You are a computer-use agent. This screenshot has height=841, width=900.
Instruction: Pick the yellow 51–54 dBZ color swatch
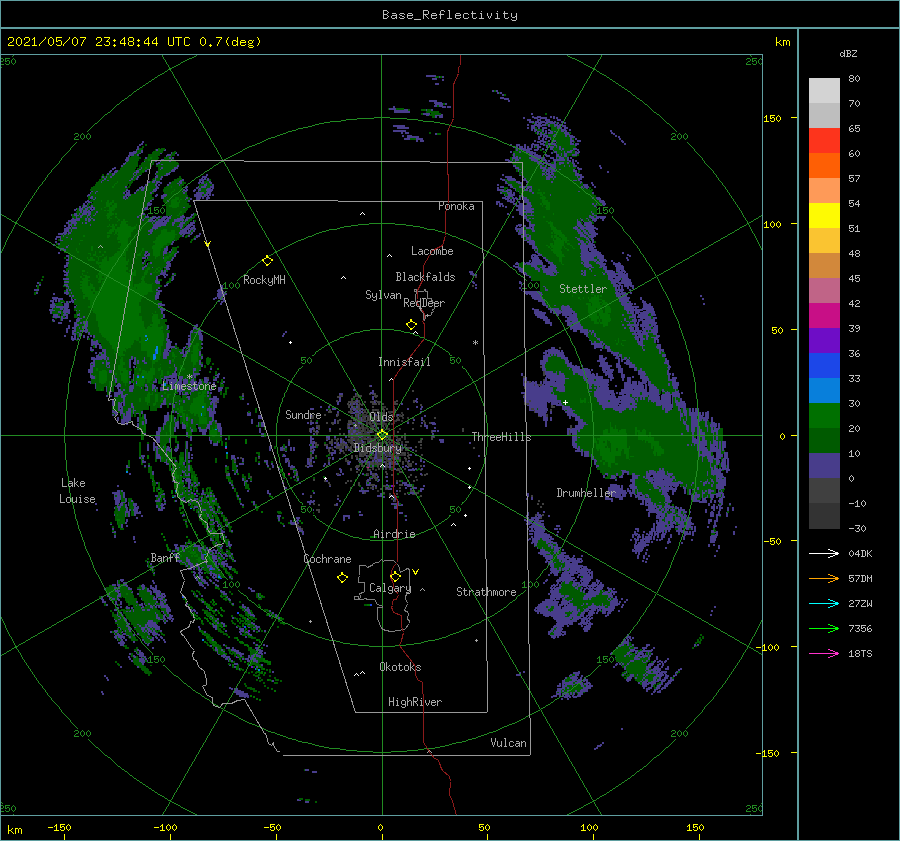coord(824,216)
